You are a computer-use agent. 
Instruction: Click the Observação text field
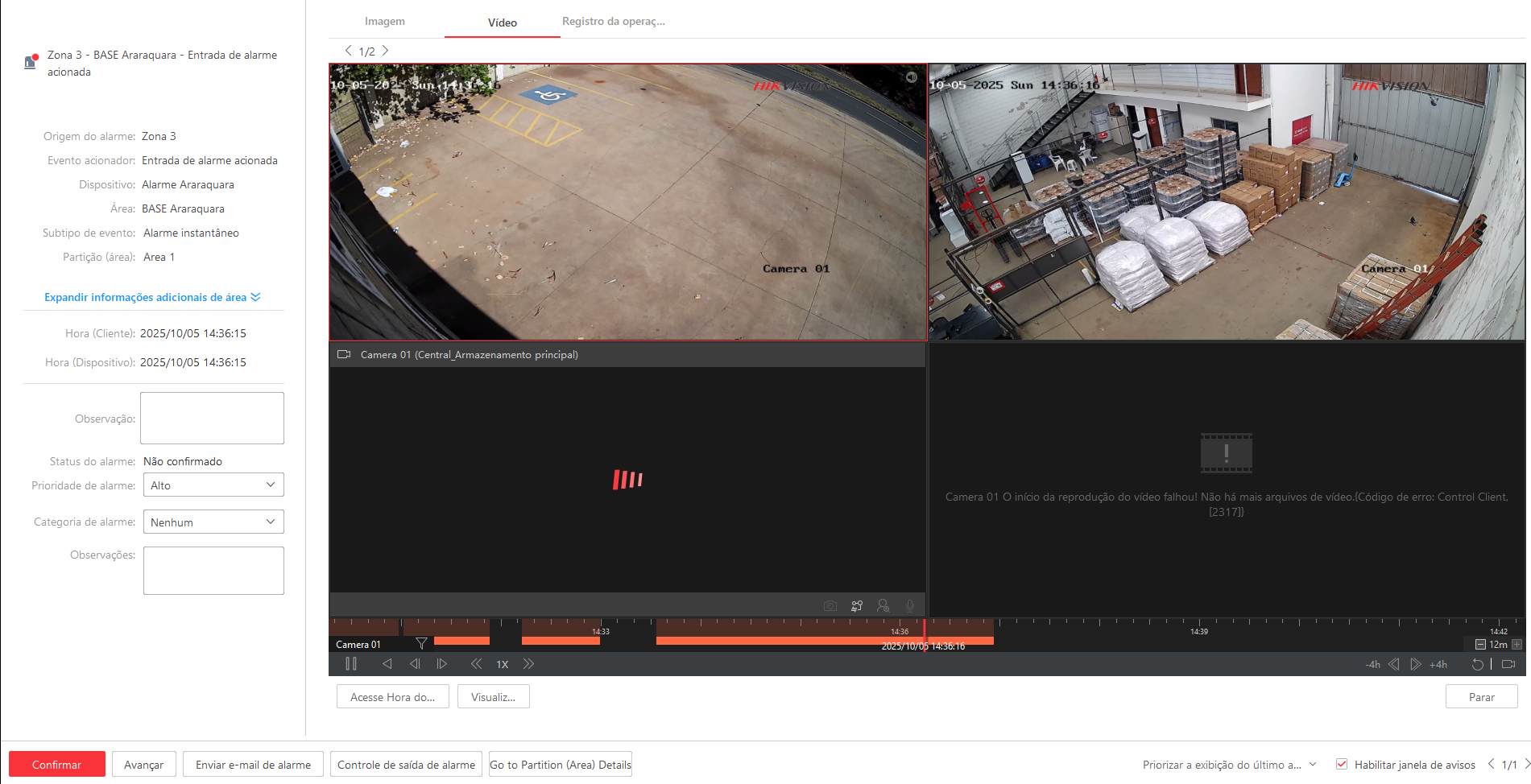[212, 418]
